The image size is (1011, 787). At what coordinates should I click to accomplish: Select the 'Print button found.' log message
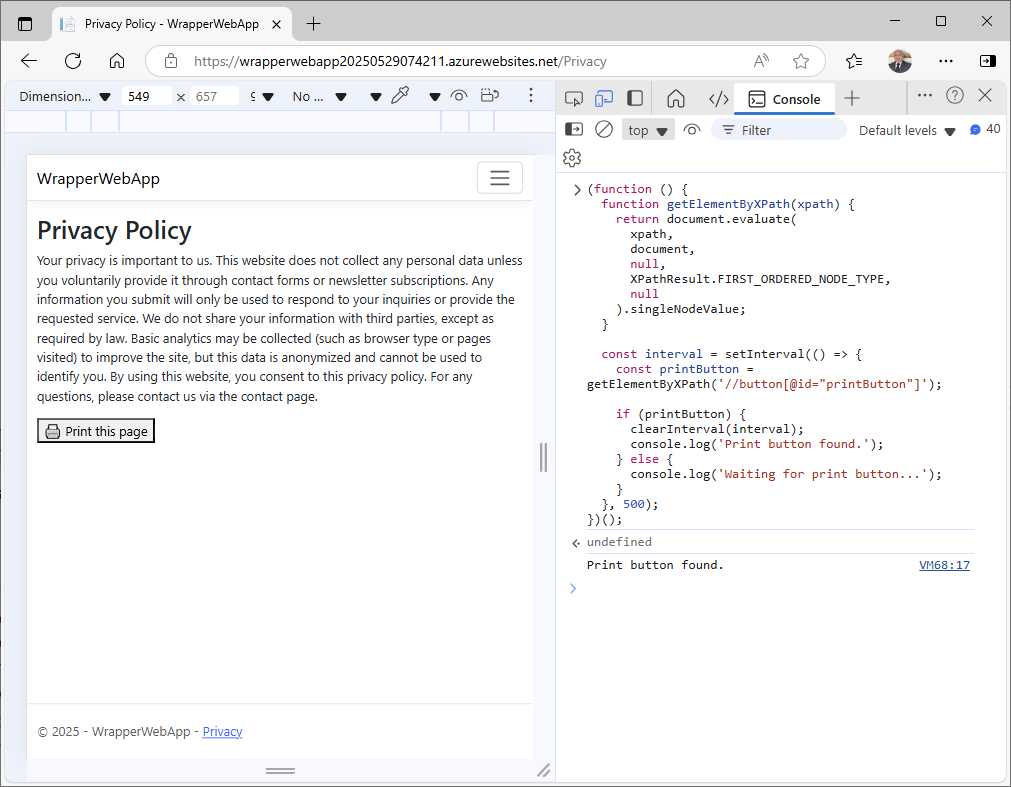click(x=655, y=565)
